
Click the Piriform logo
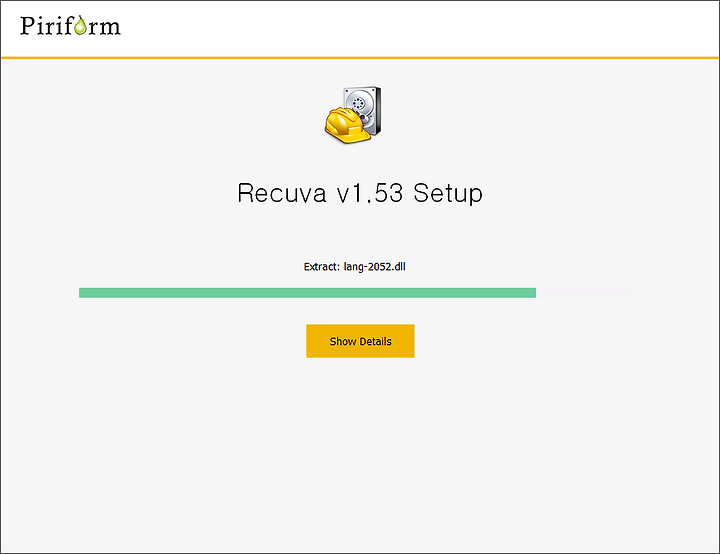71,26
